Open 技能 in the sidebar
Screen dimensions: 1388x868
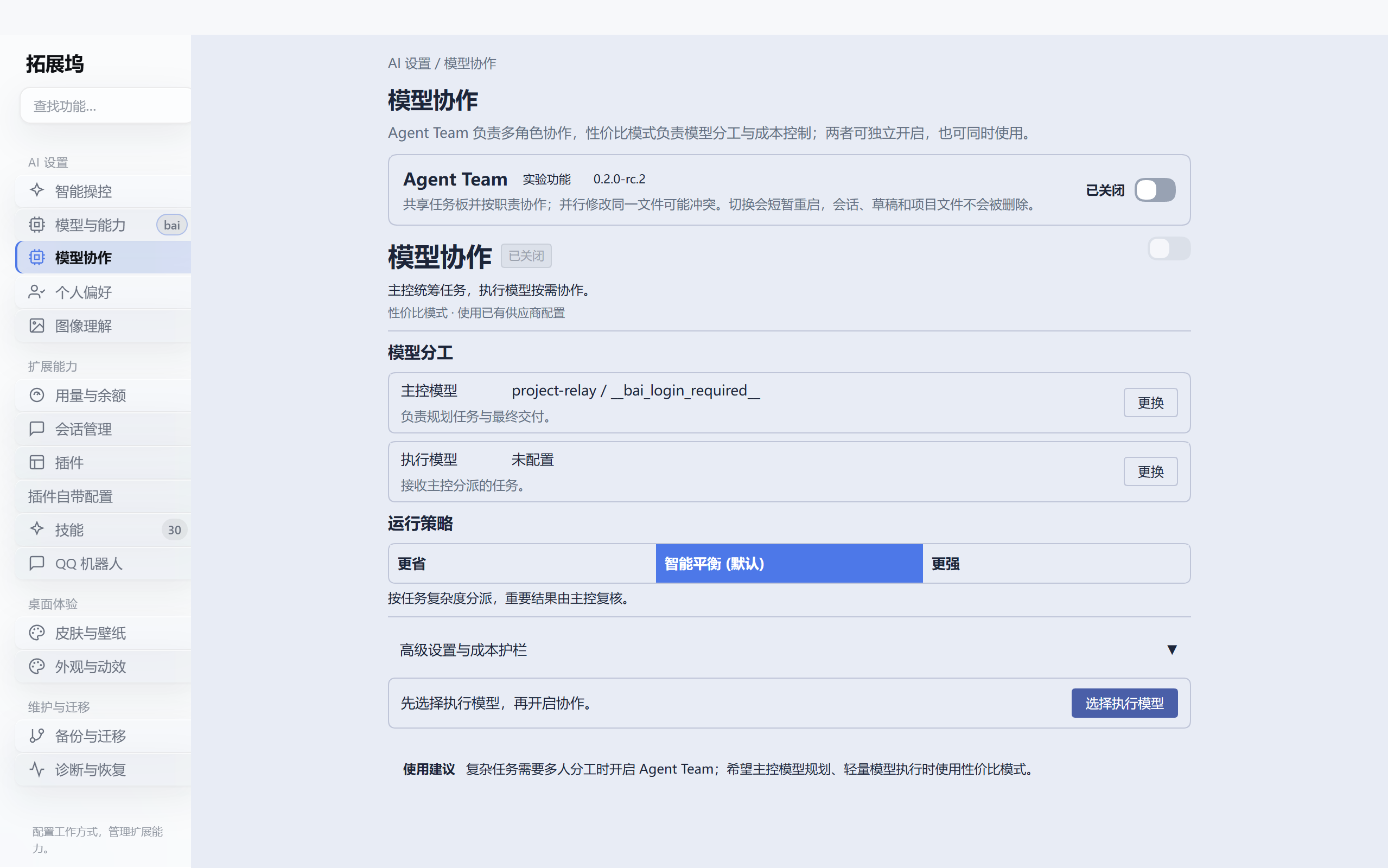(103, 530)
